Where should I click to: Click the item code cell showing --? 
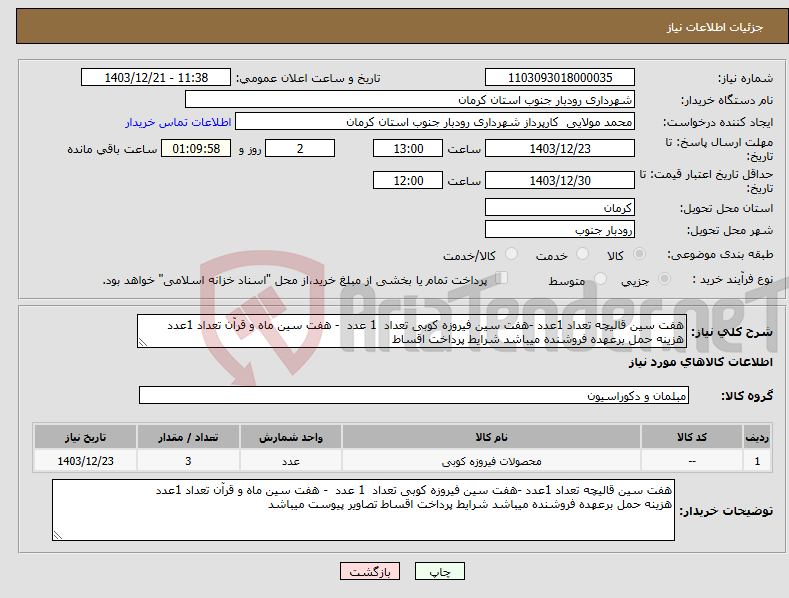[692, 461]
